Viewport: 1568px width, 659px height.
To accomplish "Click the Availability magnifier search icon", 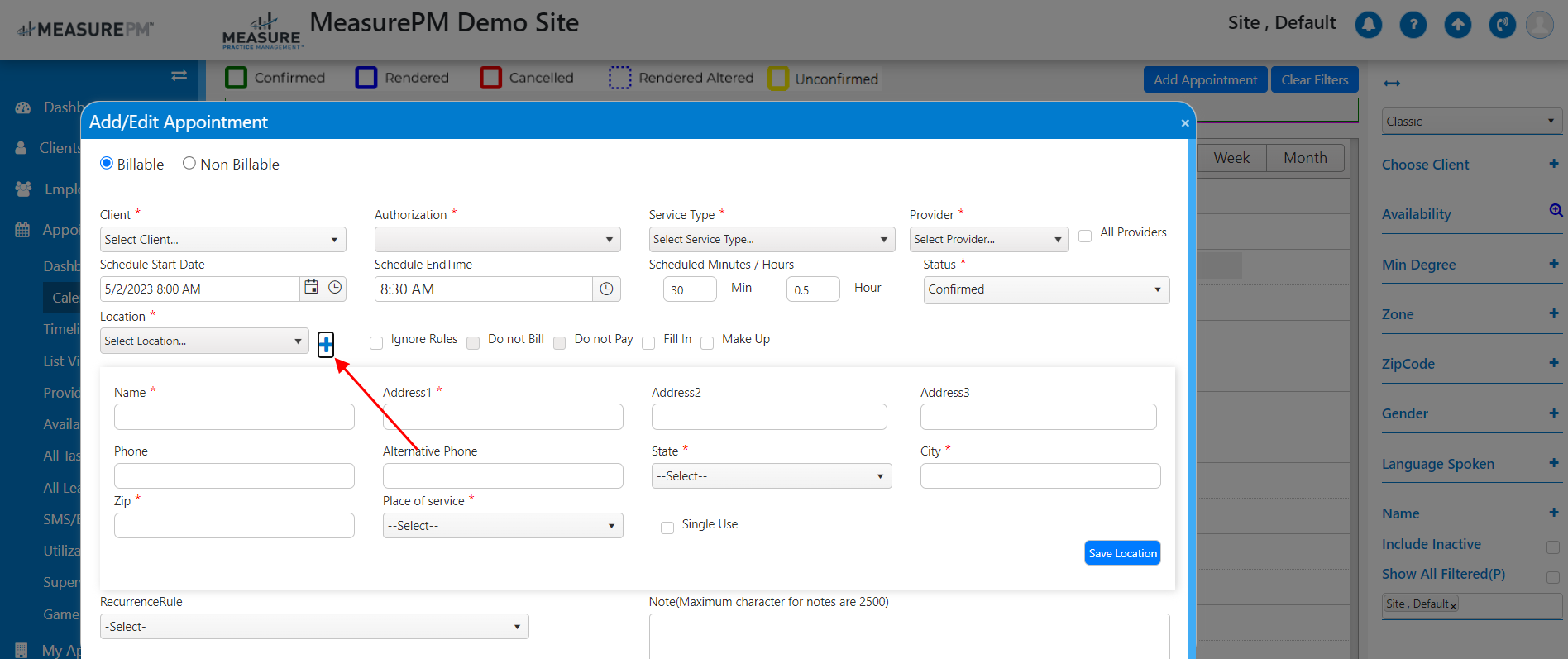I will pos(1556,211).
